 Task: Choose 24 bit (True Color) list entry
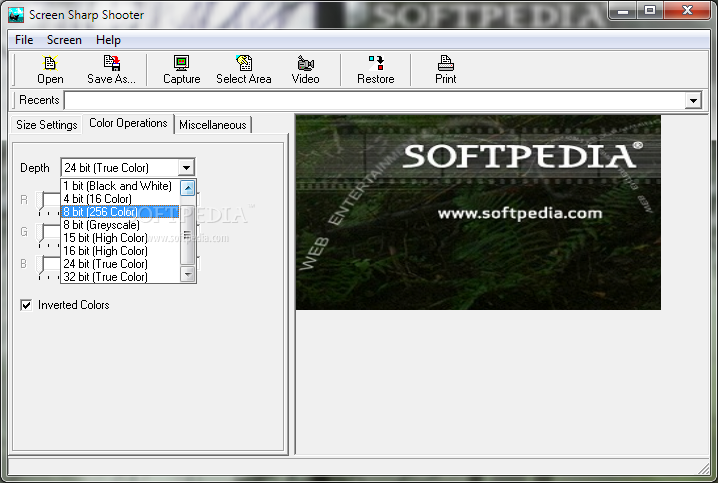[x=120, y=264]
